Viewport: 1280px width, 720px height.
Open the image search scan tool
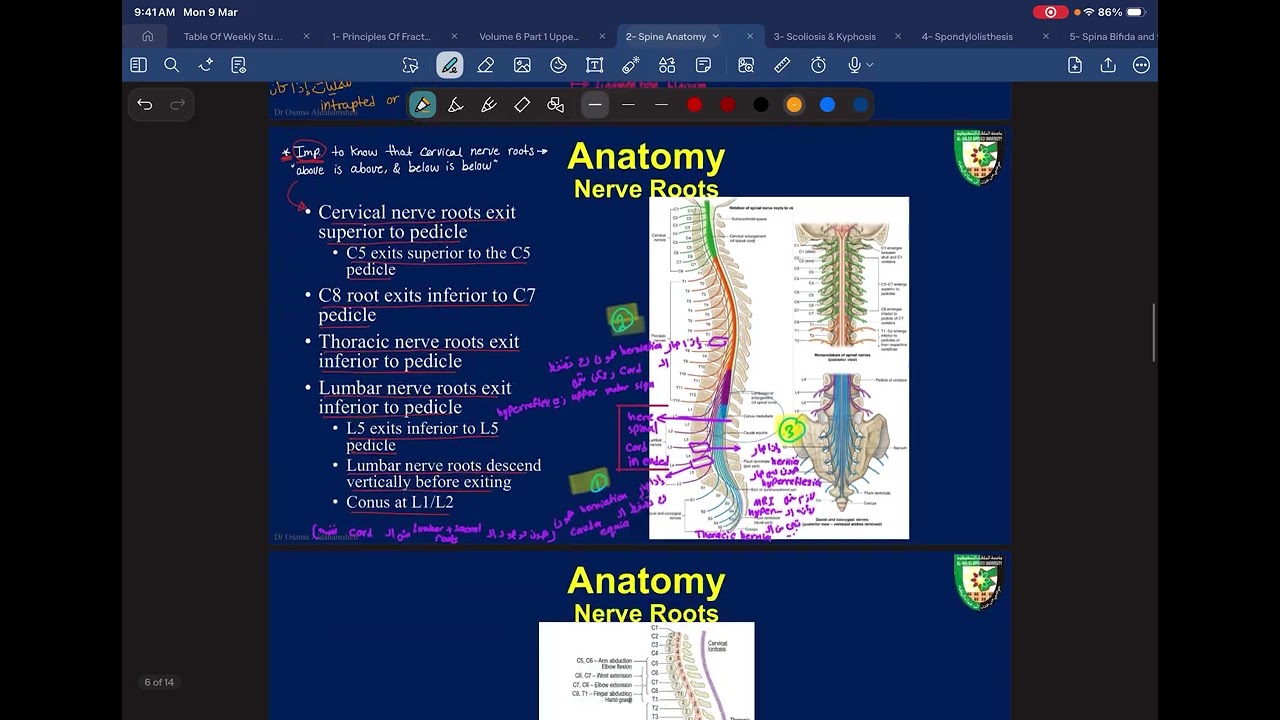point(746,65)
